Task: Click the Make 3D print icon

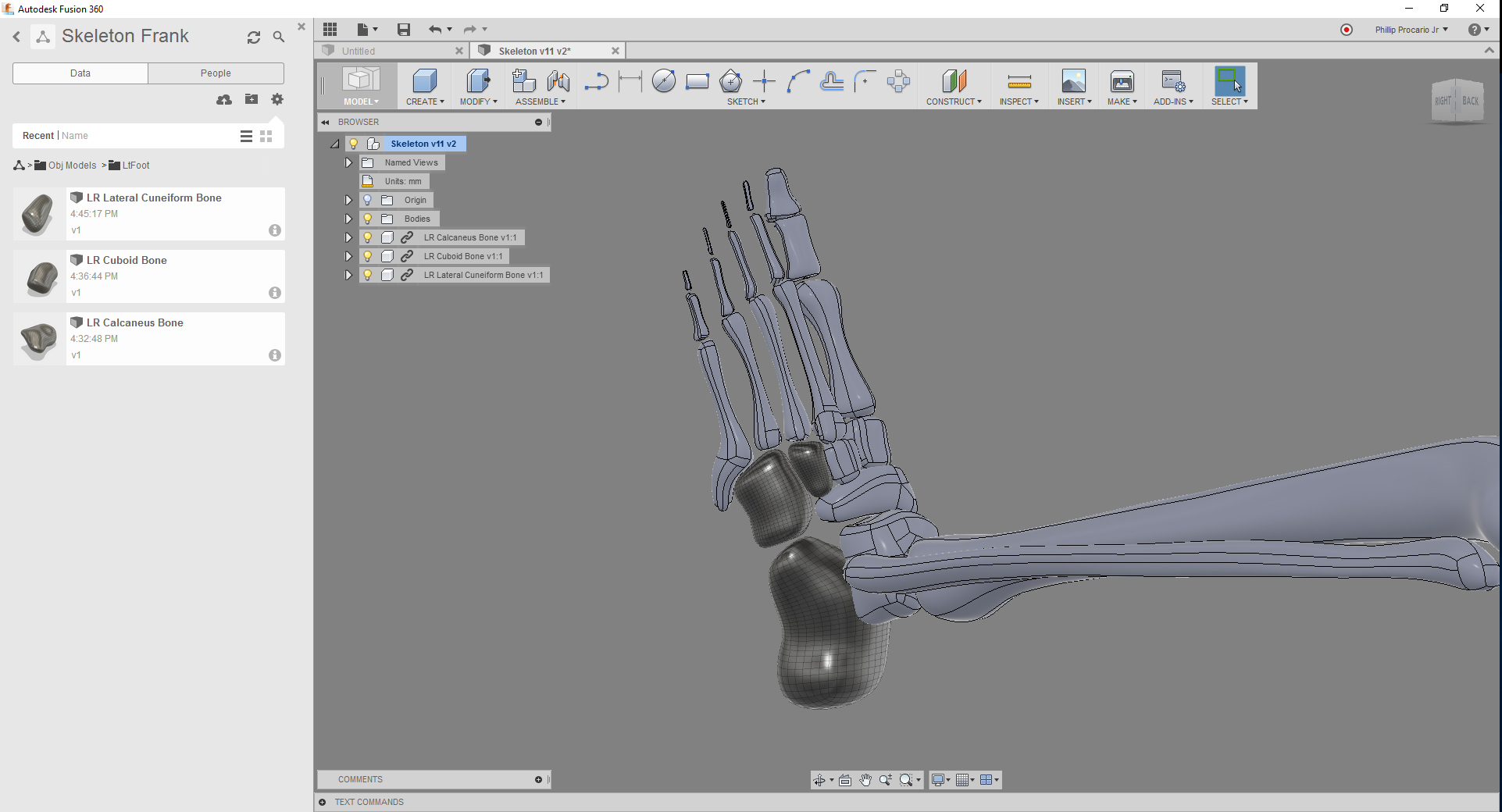Action: pyautogui.click(x=1122, y=81)
